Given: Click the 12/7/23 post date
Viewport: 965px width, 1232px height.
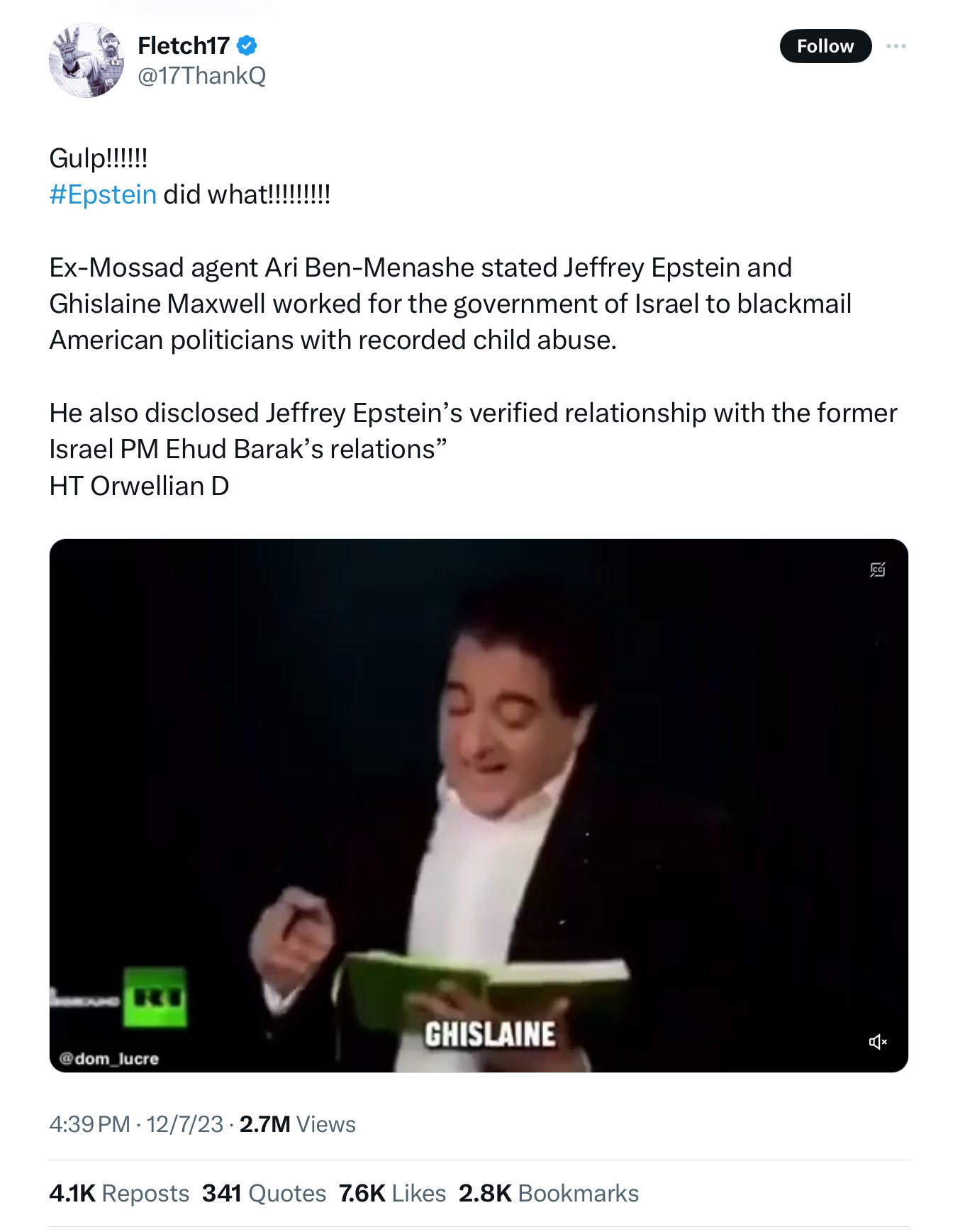Looking at the screenshot, I should (185, 1124).
